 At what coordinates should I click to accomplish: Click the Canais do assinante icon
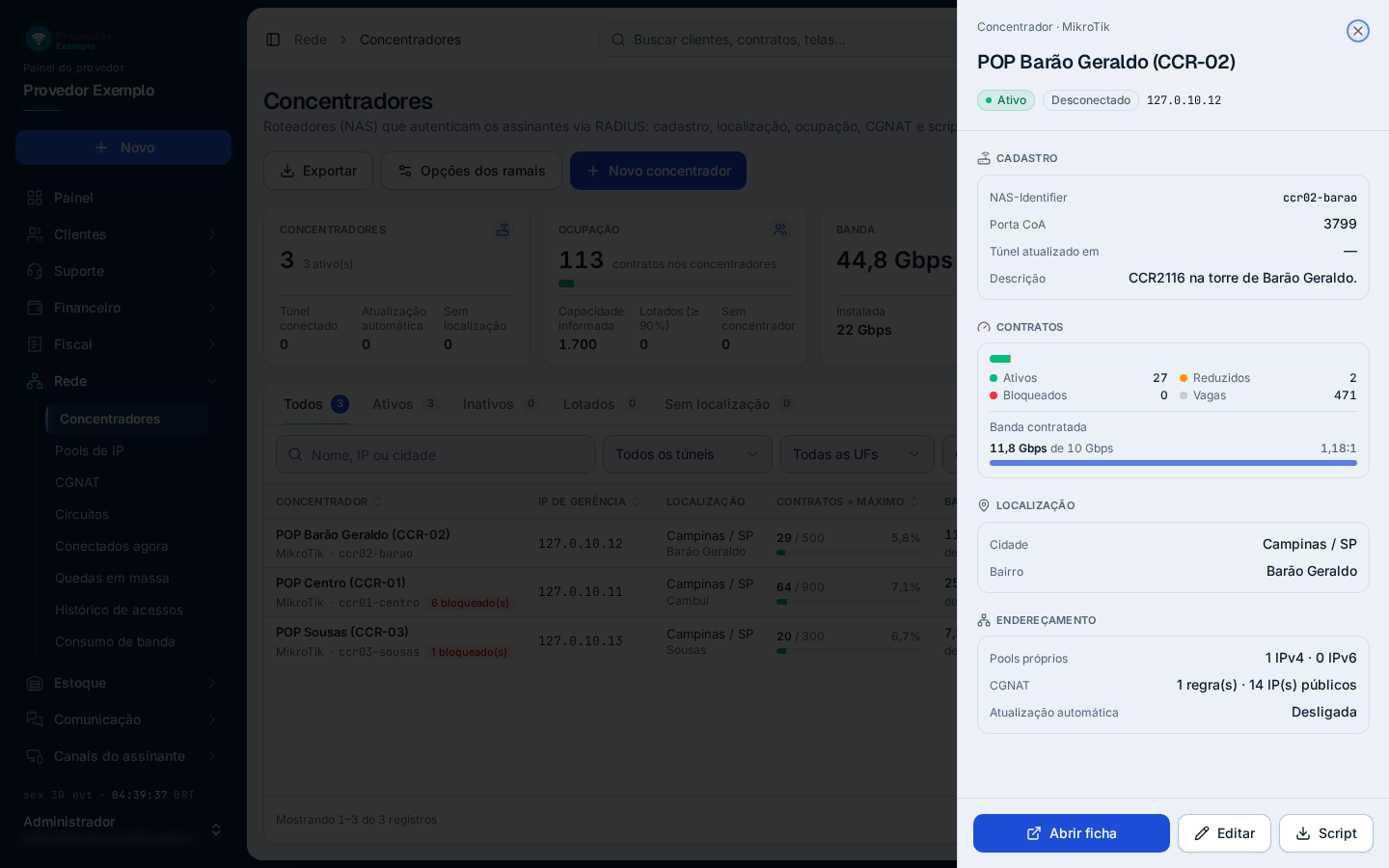[35, 756]
